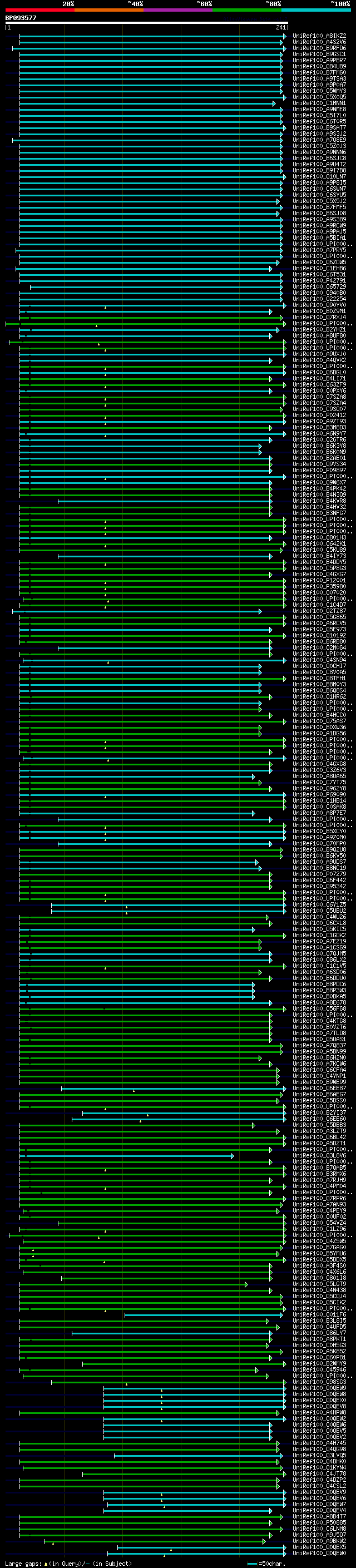Screen dimensions: 356x1568
Task: Click the BP093577 query name
Action: click(21, 18)
